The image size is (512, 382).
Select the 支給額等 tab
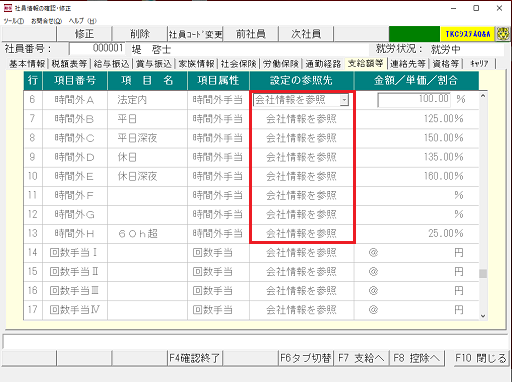click(x=365, y=63)
